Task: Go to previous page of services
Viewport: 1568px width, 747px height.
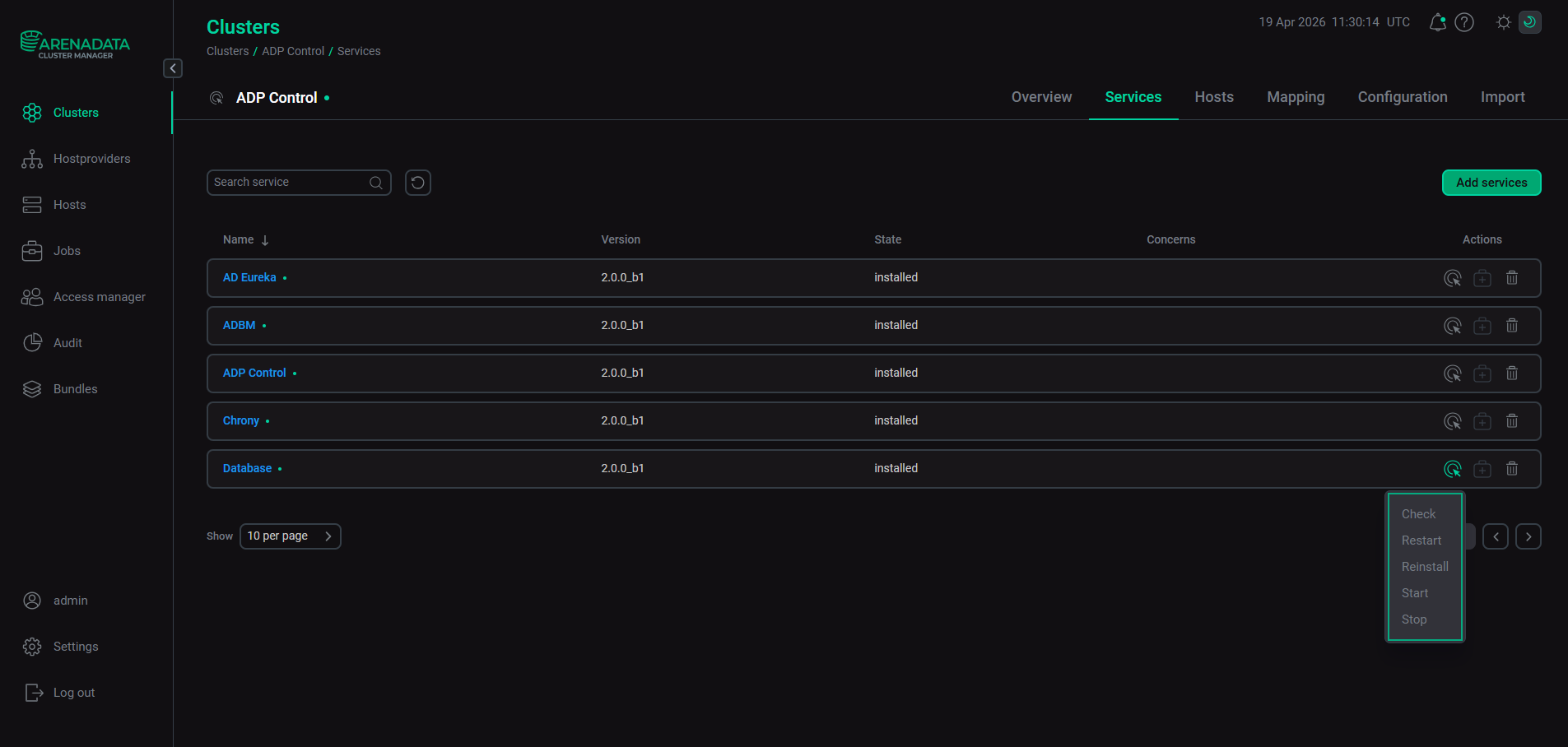Action: point(1496,536)
